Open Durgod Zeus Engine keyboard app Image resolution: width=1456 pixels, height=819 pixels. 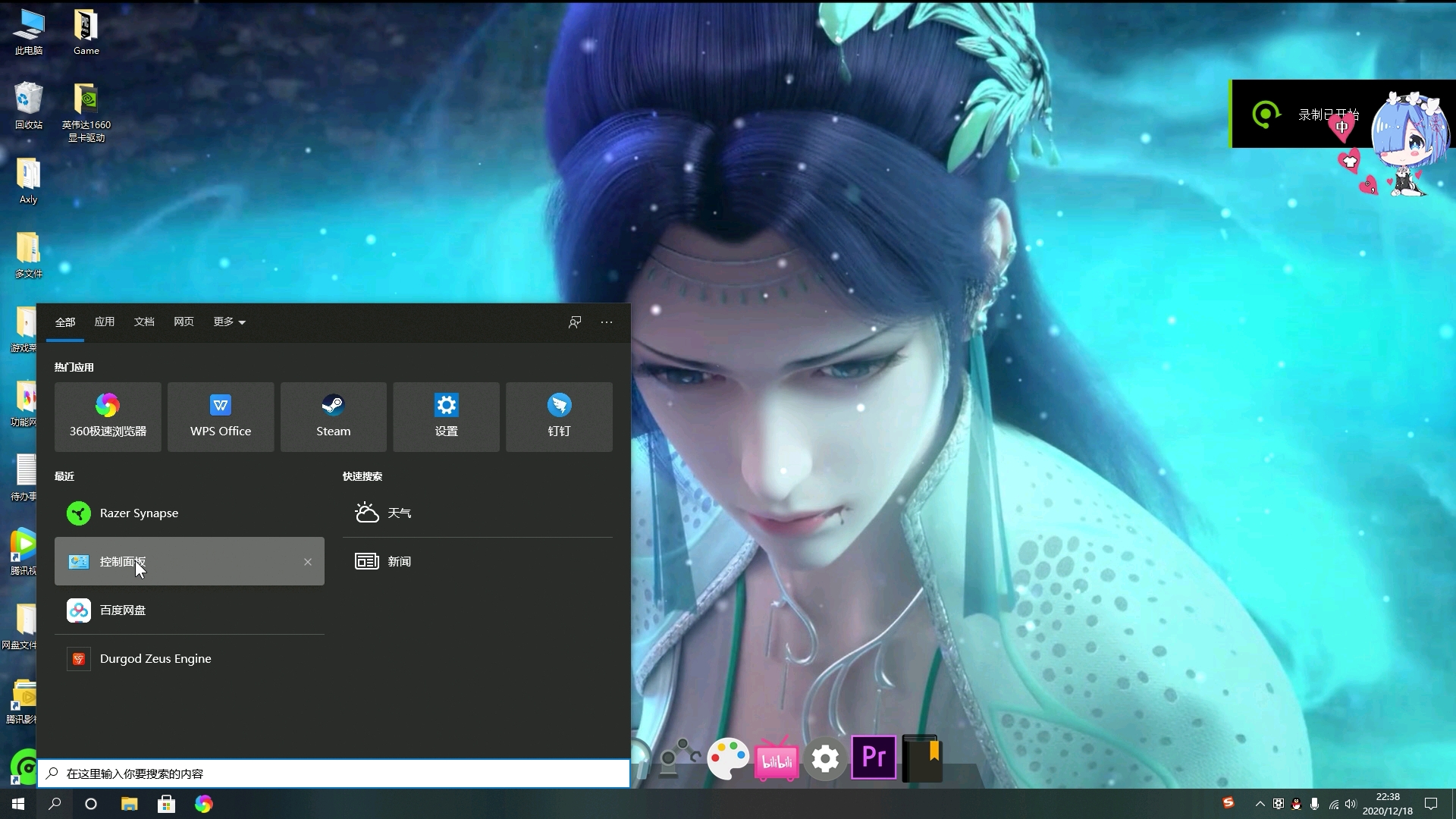click(x=155, y=658)
